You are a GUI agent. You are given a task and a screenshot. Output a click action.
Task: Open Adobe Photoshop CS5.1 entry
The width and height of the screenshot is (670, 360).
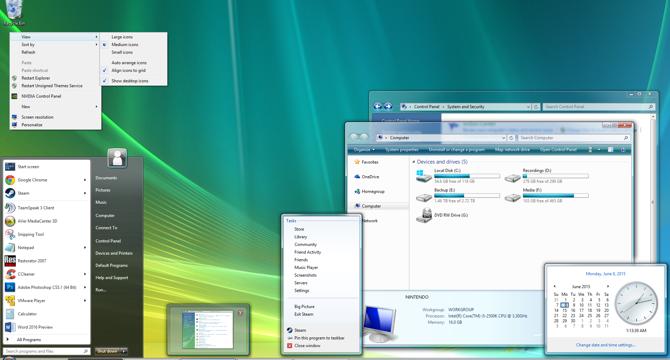[x=46, y=287]
